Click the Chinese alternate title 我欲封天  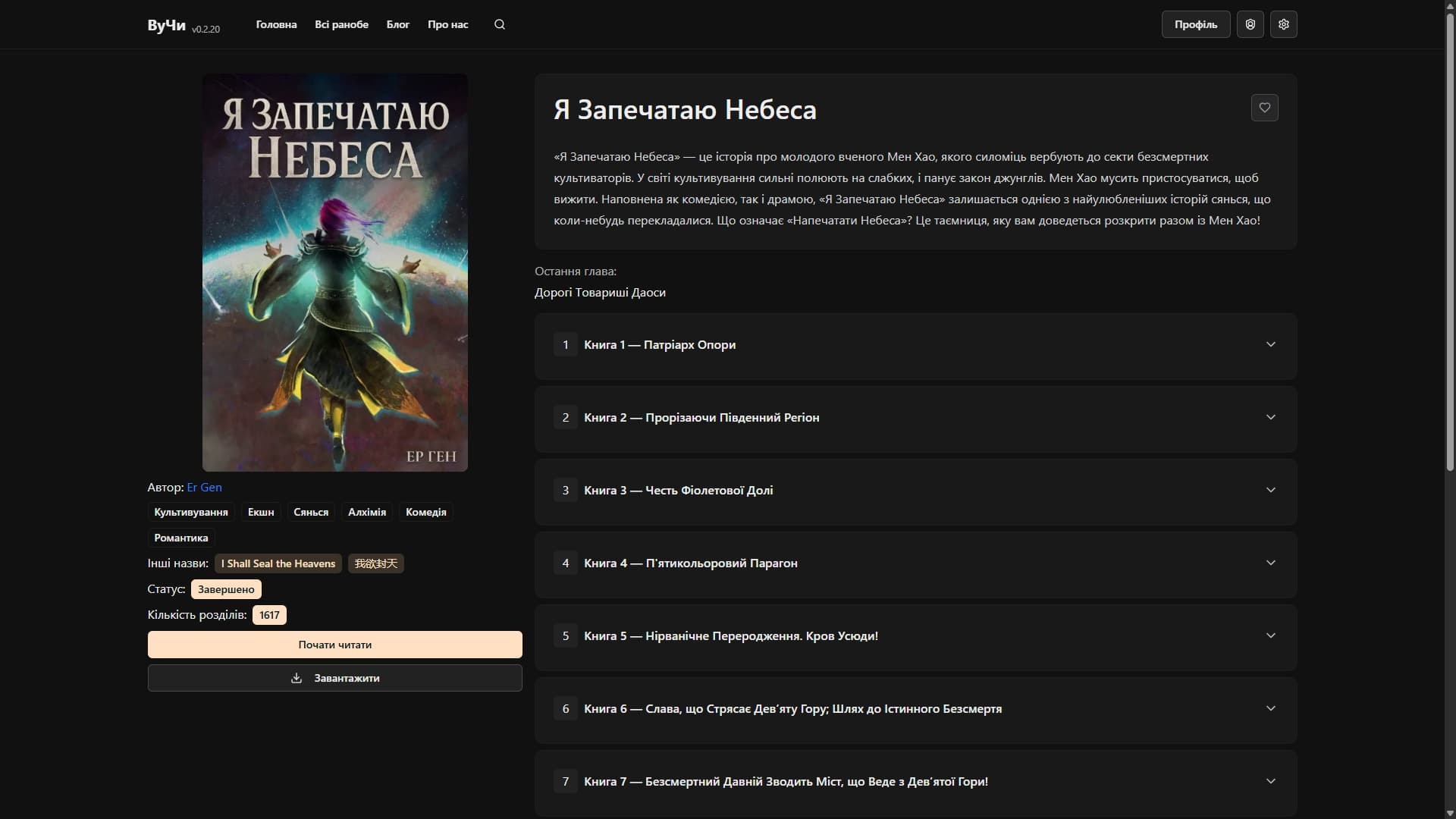point(376,563)
